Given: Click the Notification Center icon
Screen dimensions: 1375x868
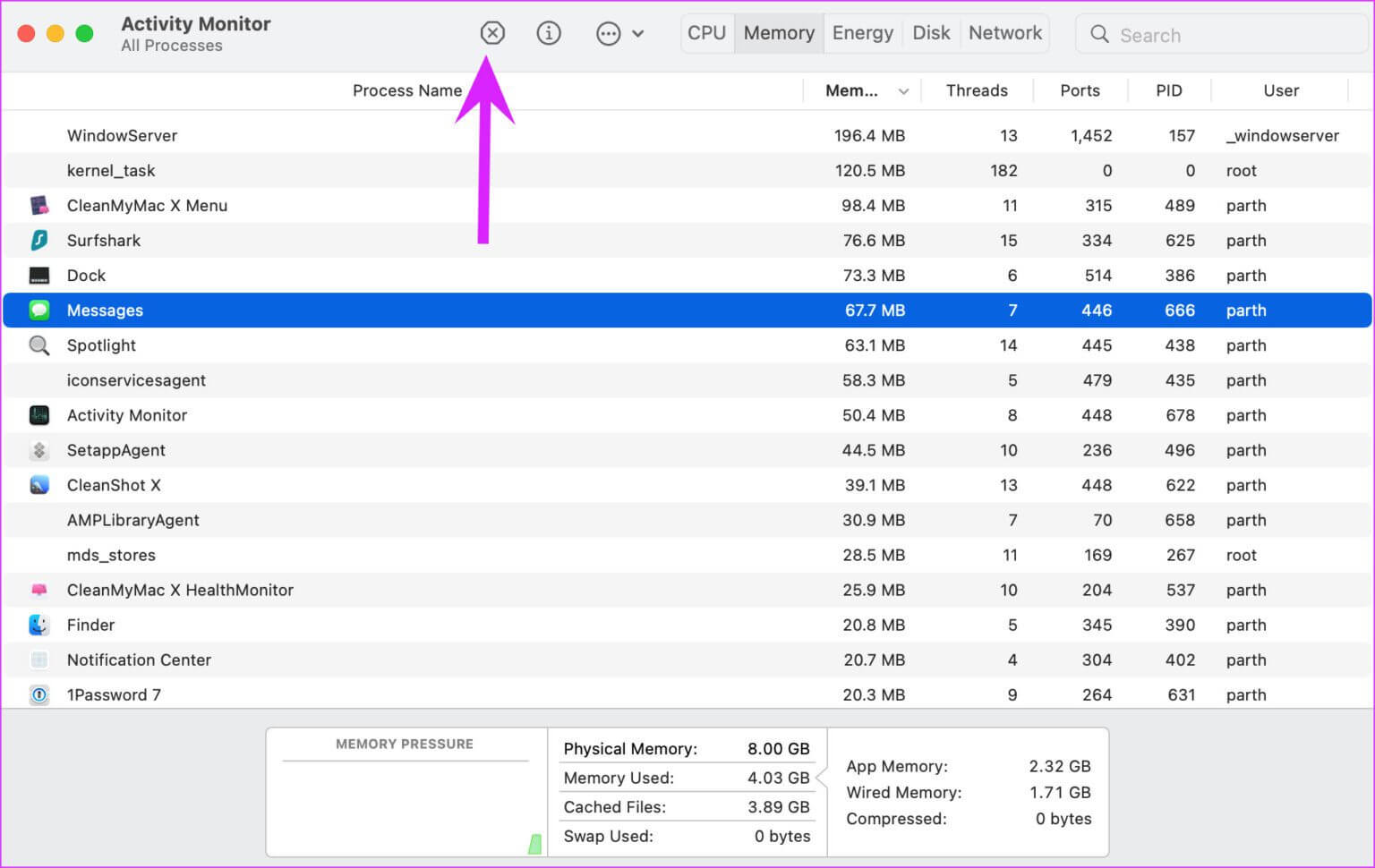Looking at the screenshot, I should click(x=39, y=660).
